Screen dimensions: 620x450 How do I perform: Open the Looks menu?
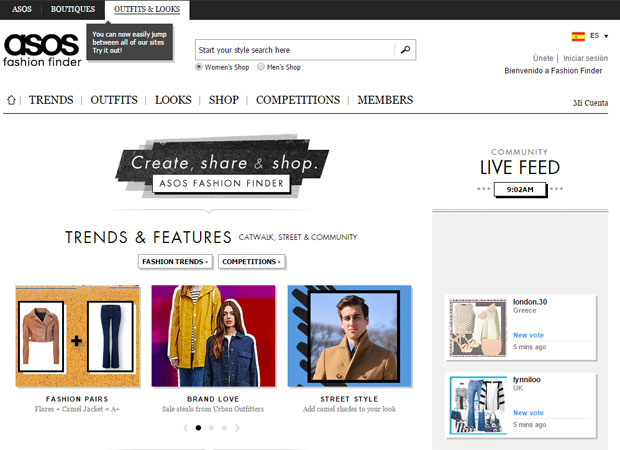(x=173, y=100)
